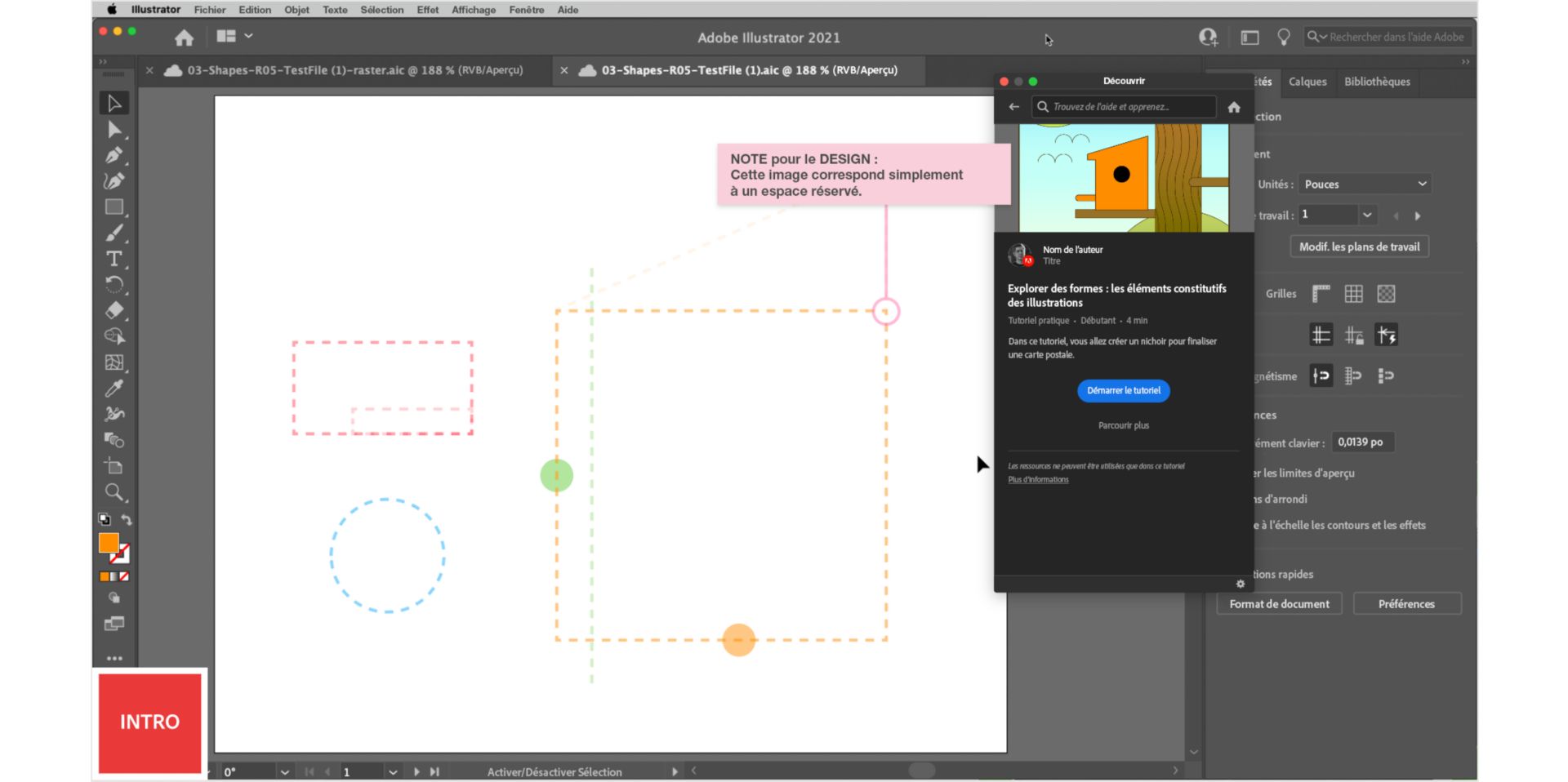
Task: Select the Type tool
Action: pos(113,260)
